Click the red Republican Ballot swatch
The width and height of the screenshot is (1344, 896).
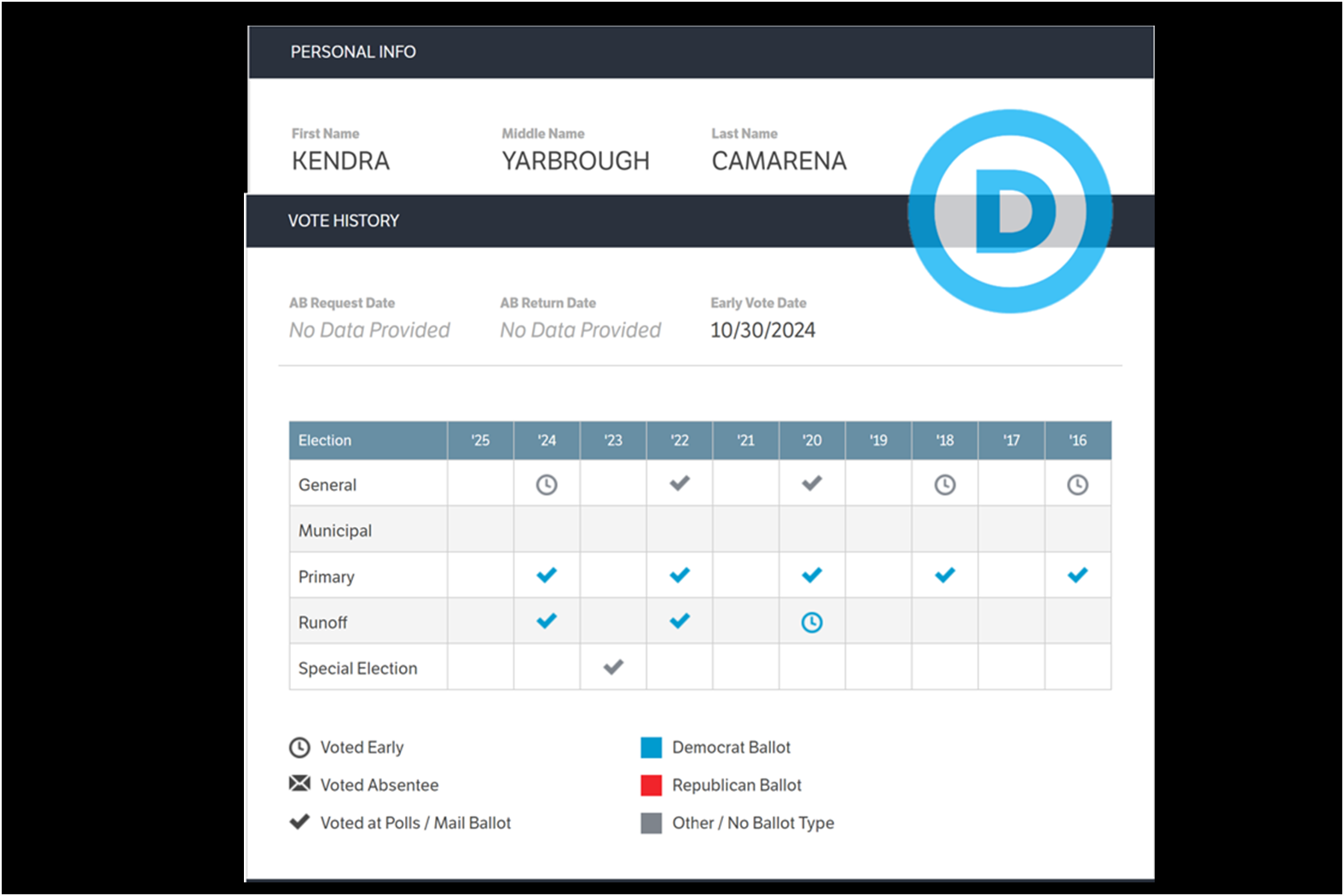(x=652, y=785)
